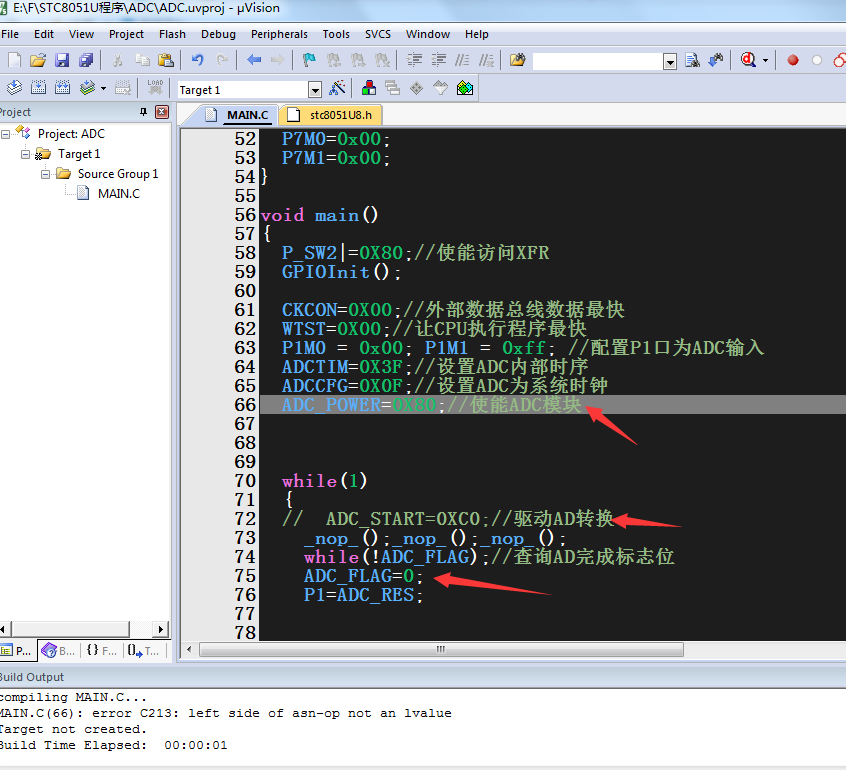Click the line P1=ADC_RES;
The width and height of the screenshot is (846, 770).
coord(363,595)
